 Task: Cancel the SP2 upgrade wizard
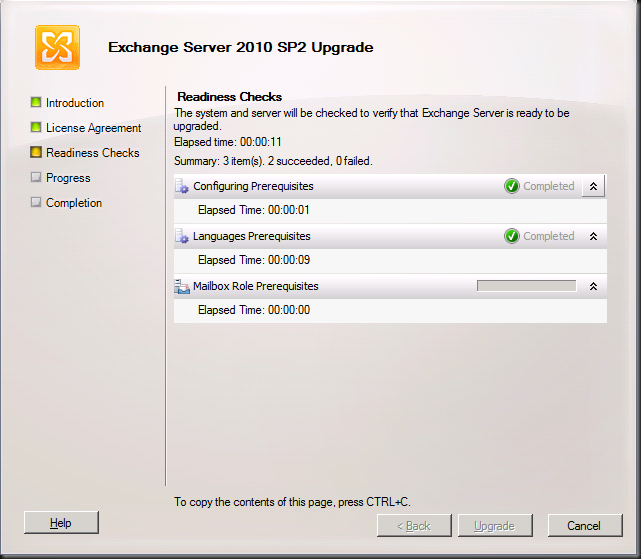[x=585, y=525]
